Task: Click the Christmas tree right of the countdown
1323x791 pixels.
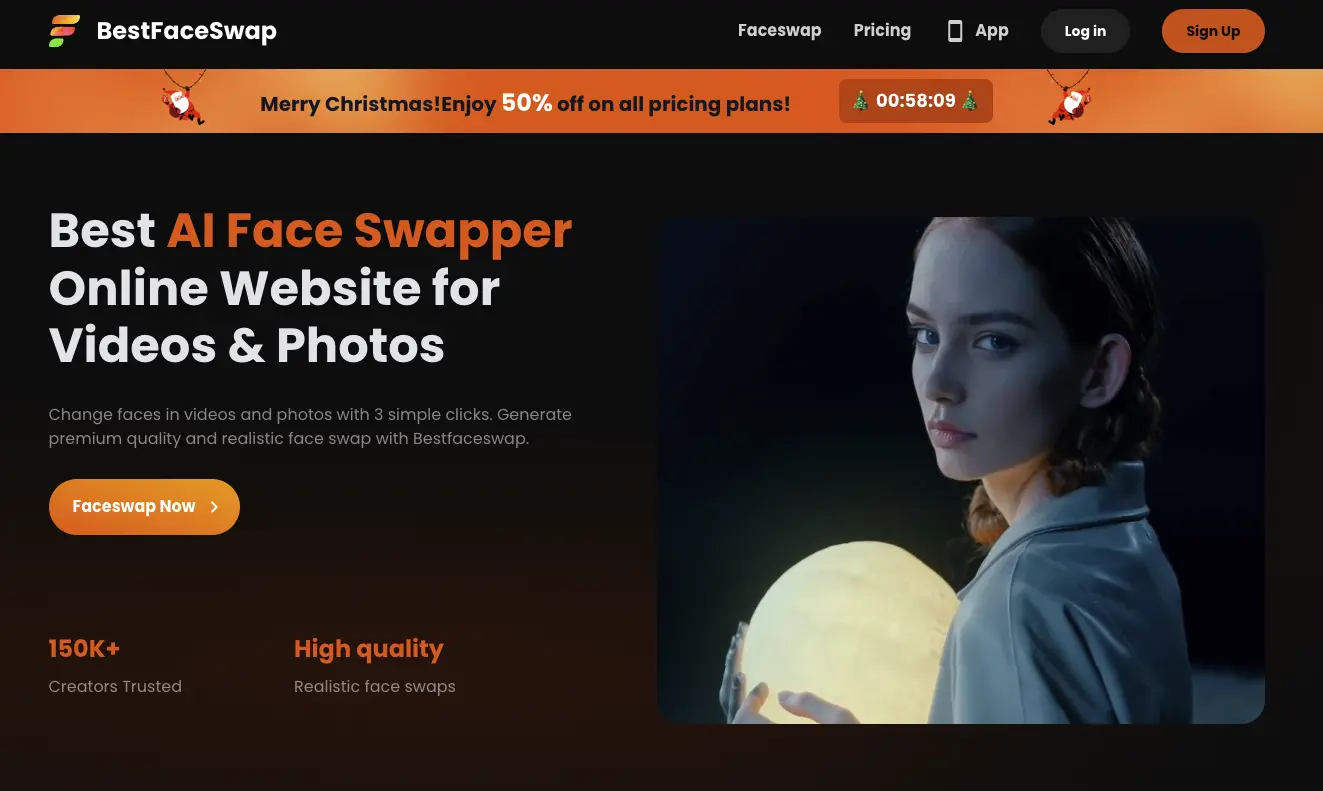Action: point(969,101)
